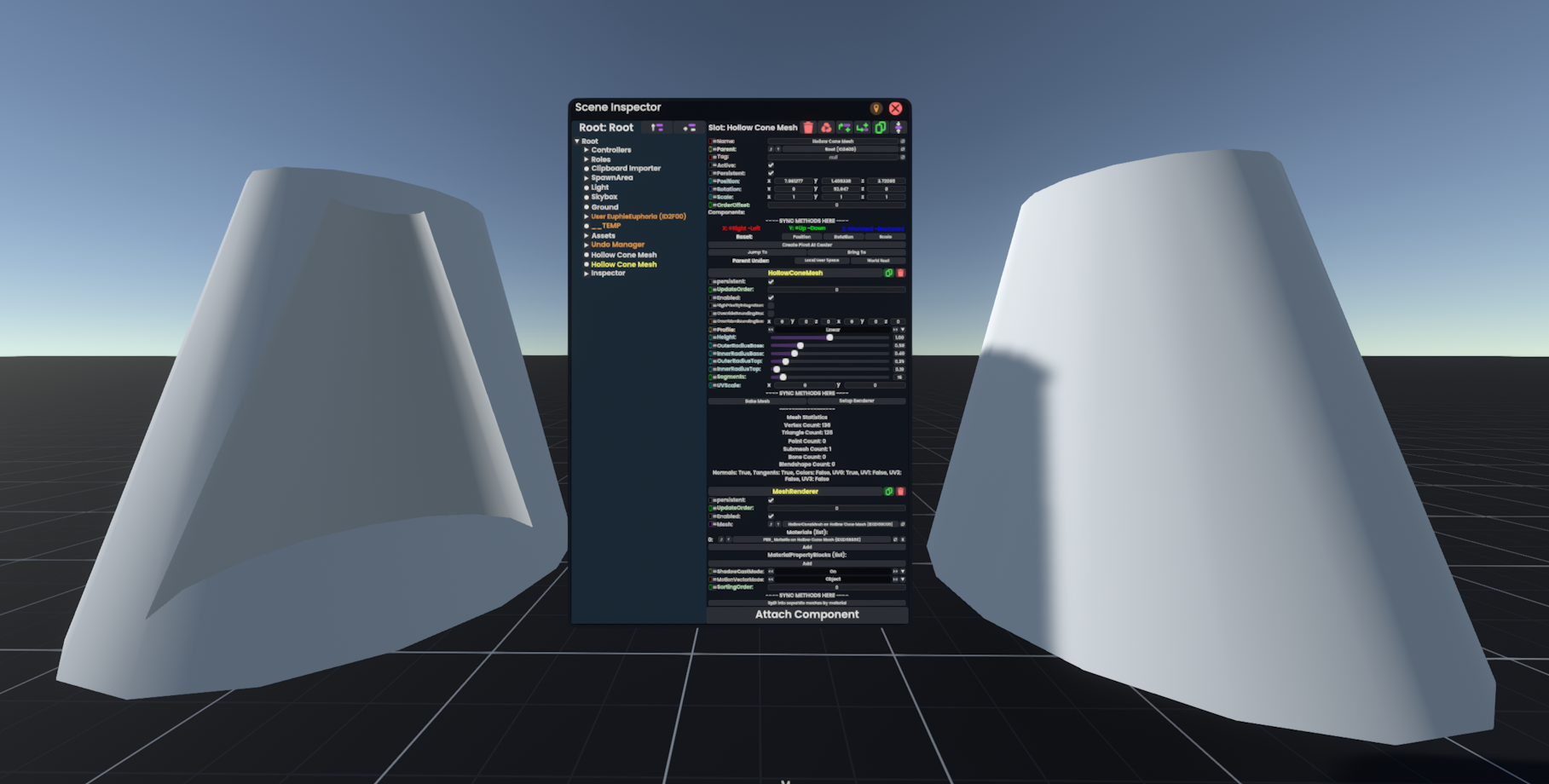Expand the Assets slot in the tree

pyautogui.click(x=587, y=236)
